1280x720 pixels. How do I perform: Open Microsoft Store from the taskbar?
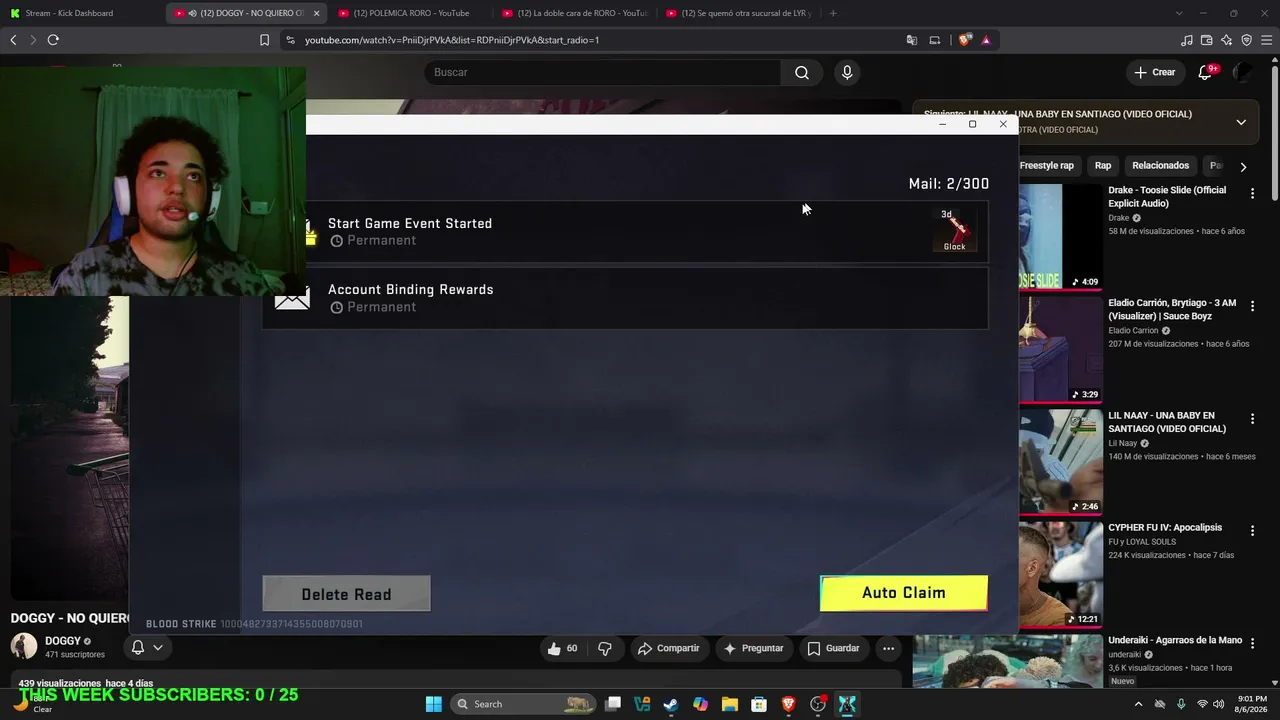(759, 704)
